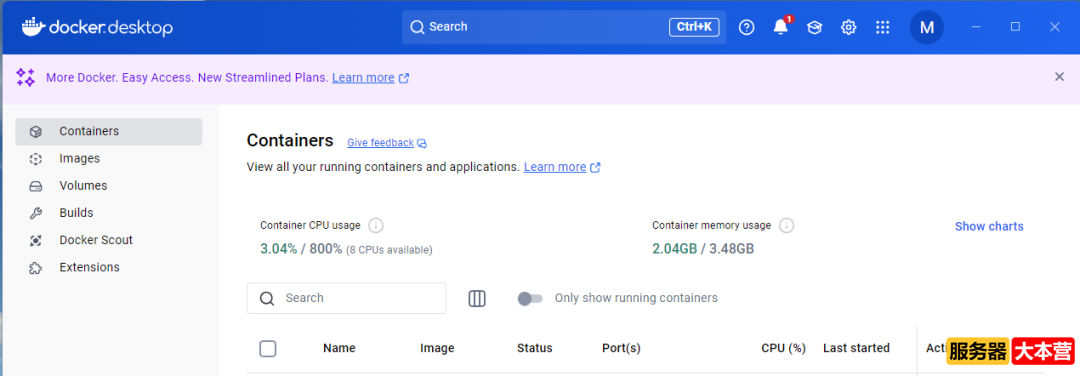The image size is (1080, 376).
Task: Sort by the Last started column header
Action: click(x=856, y=348)
